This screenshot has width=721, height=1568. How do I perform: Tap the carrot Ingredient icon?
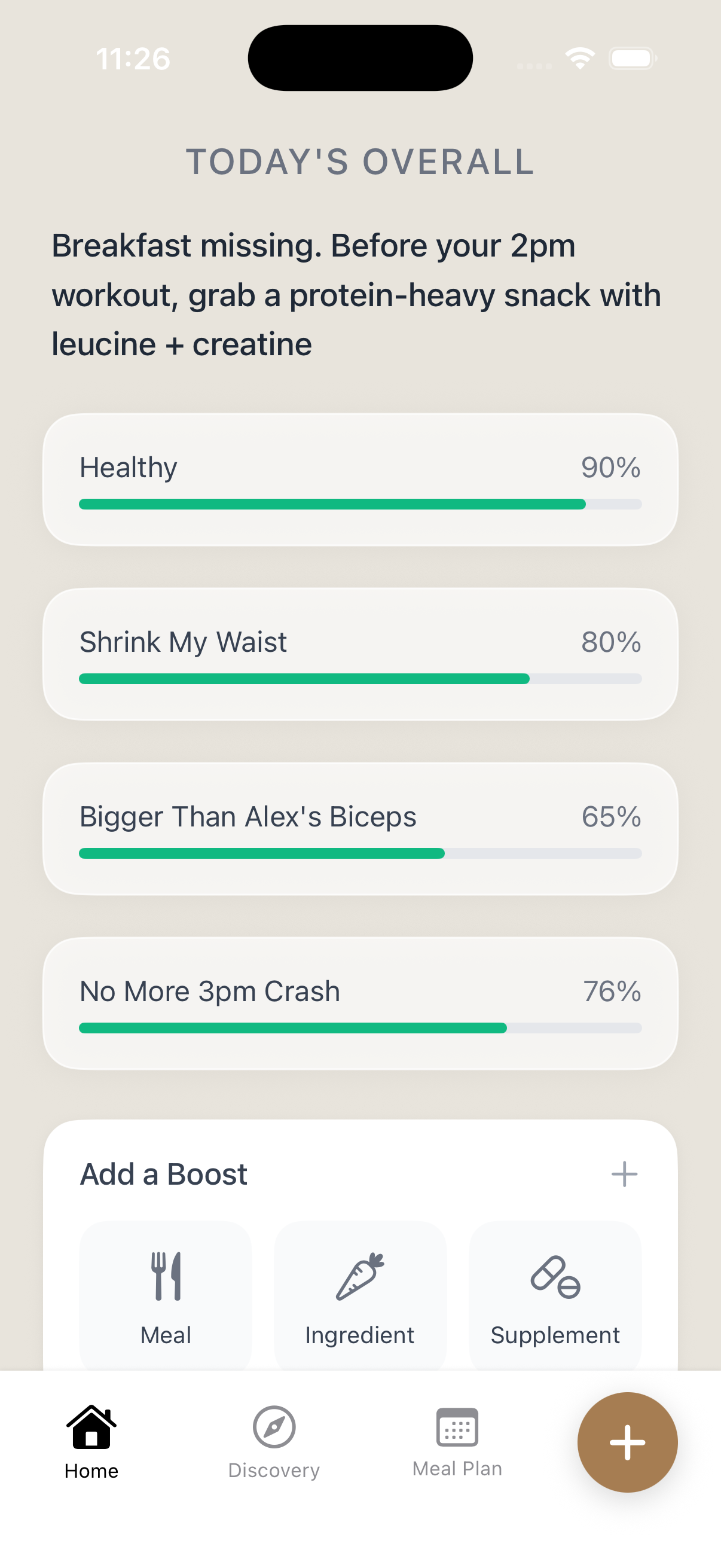click(x=360, y=1276)
